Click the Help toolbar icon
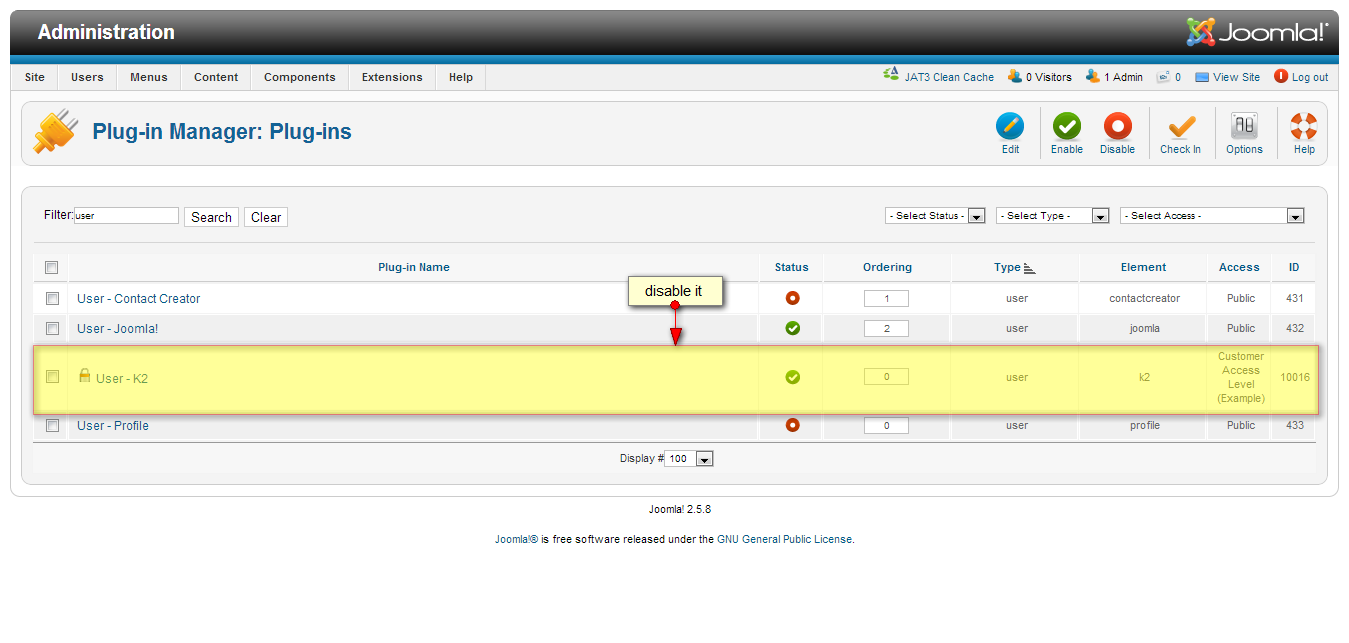Screen dimensions: 1349x643 (x=1303, y=131)
